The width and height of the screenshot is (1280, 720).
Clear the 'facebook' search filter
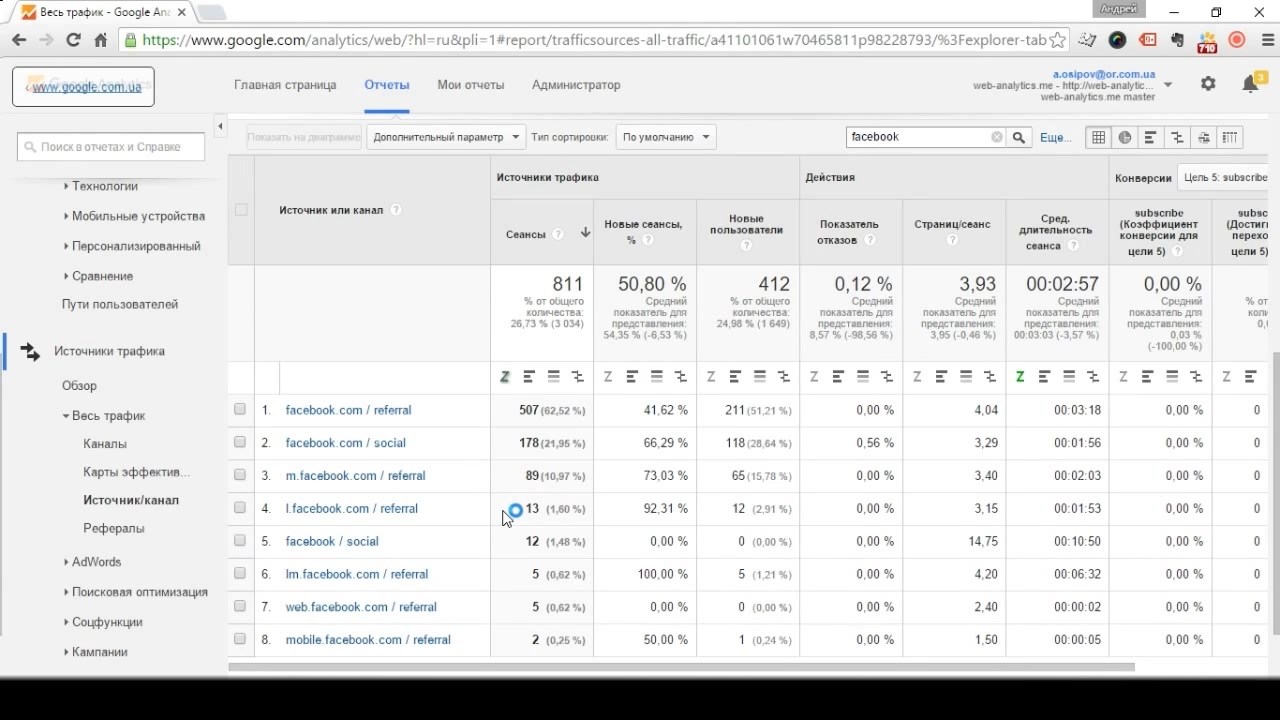996,138
